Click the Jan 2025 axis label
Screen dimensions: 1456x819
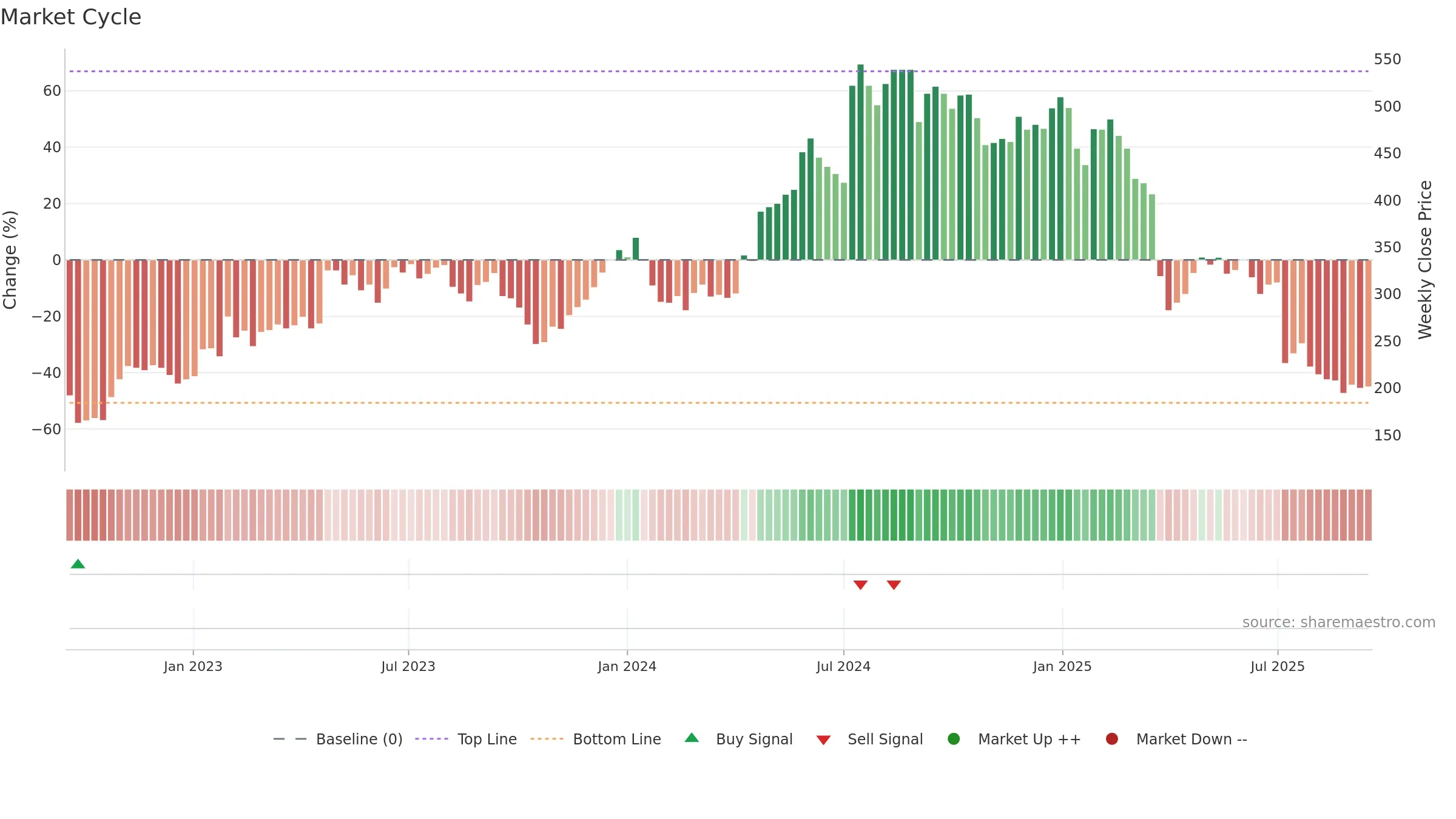tap(1062, 666)
